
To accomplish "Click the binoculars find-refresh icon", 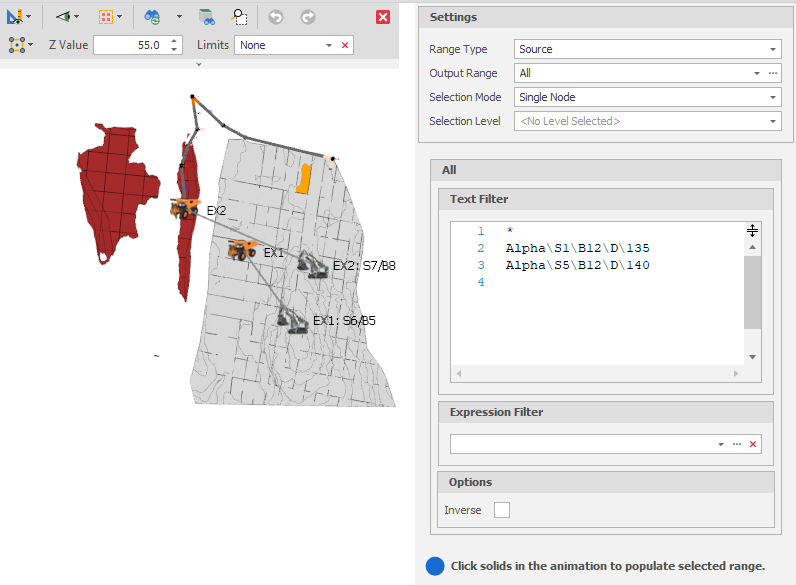I will (152, 17).
